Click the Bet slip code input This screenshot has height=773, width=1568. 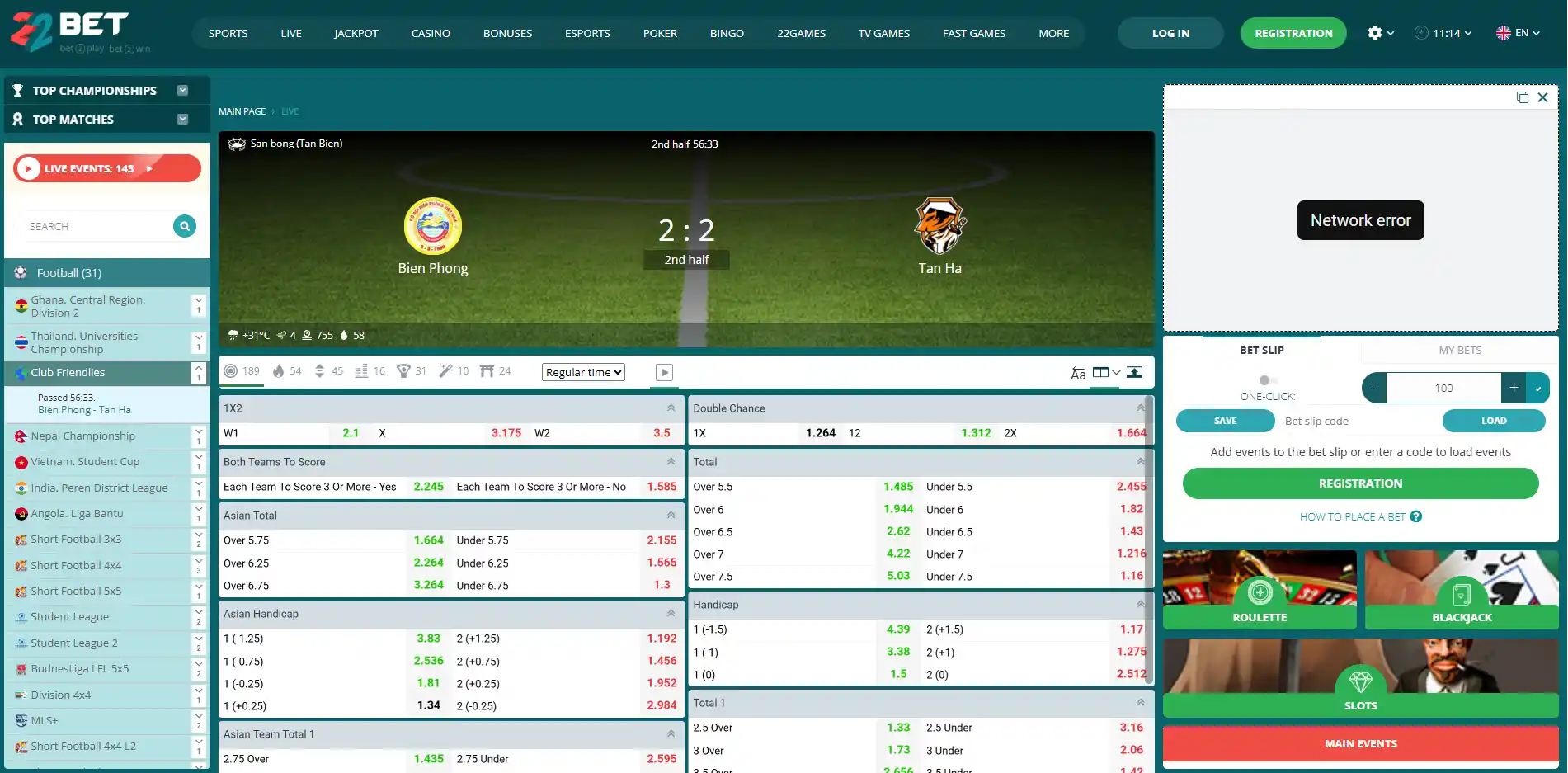(x=1358, y=421)
